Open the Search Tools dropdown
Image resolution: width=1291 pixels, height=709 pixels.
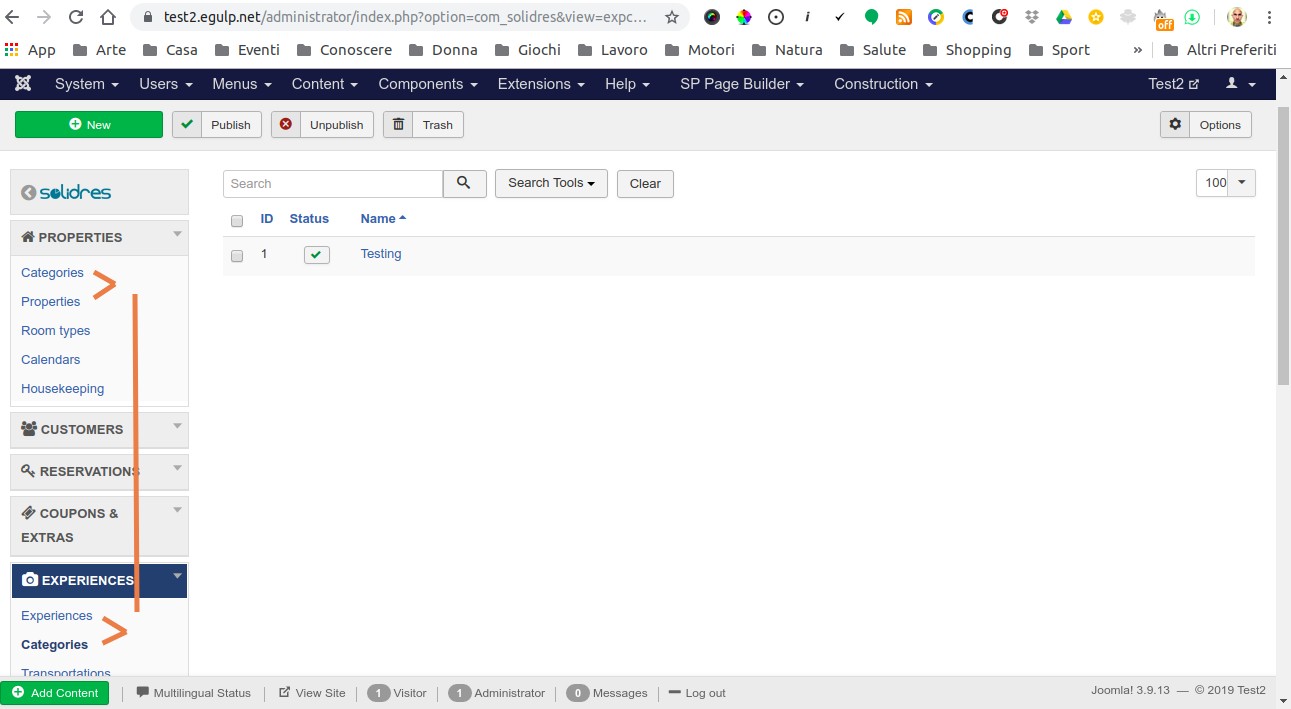click(551, 183)
